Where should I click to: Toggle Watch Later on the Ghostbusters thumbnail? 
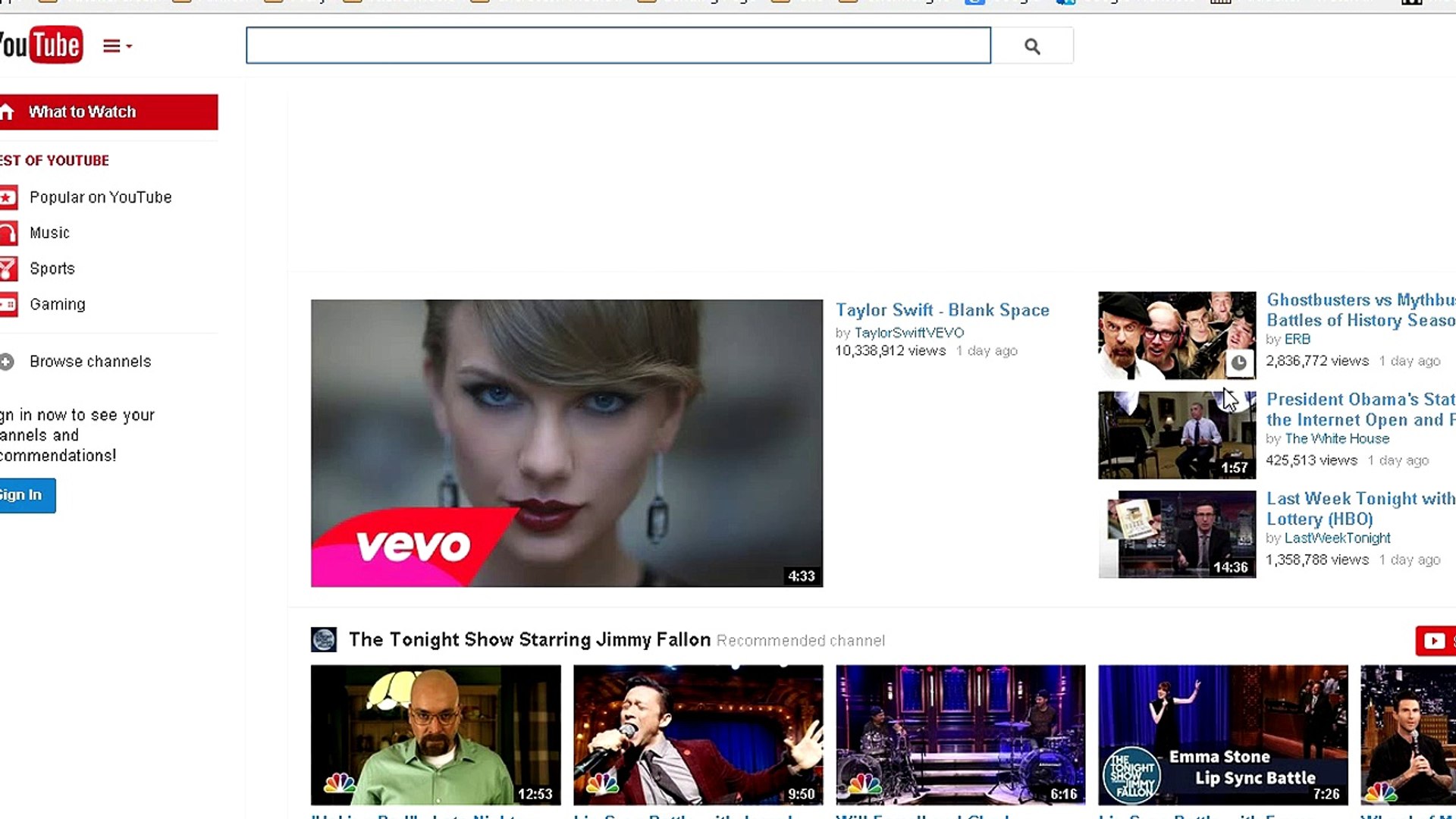click(x=1240, y=363)
